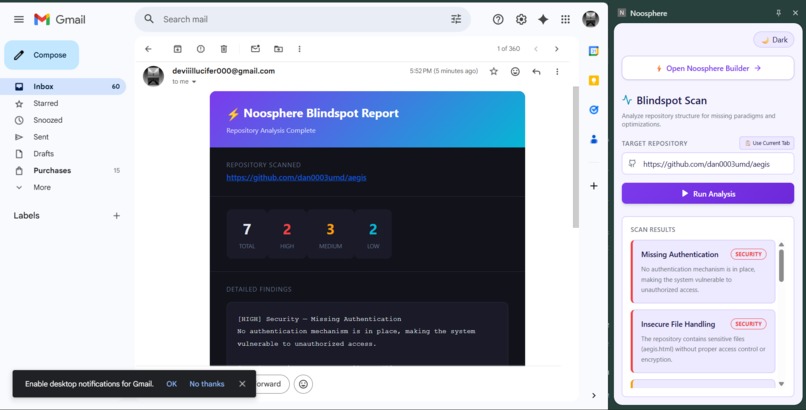Open the Support help icon

498,20
